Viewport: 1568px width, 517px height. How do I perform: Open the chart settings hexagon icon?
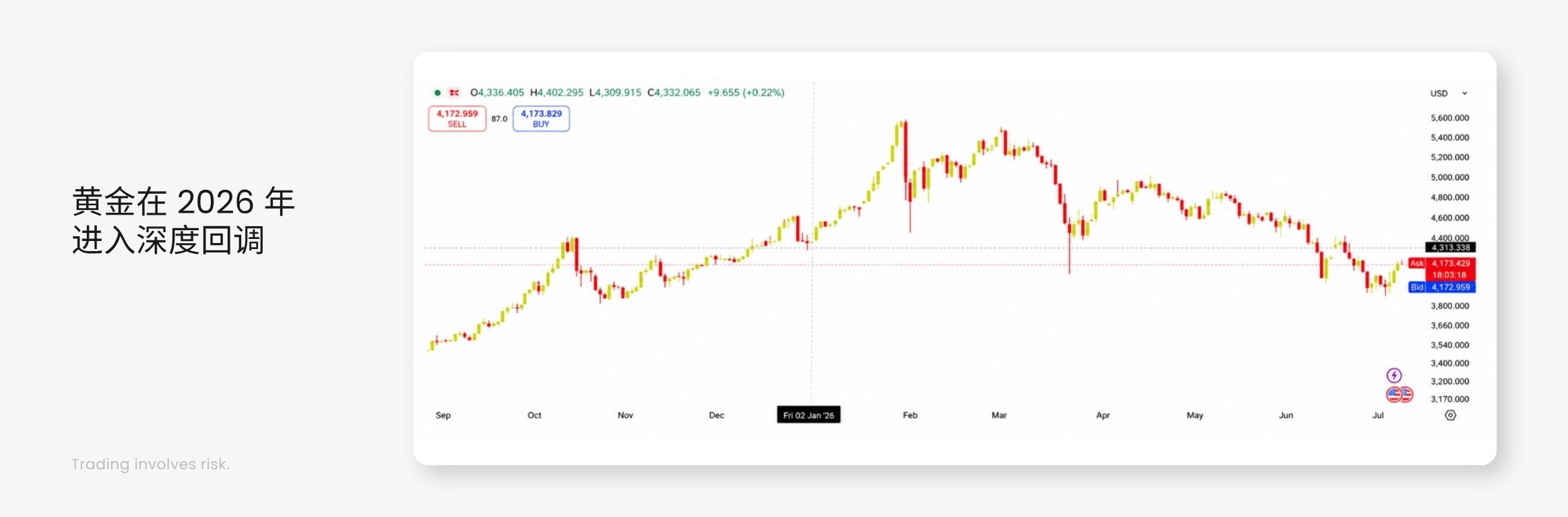pos(1450,415)
